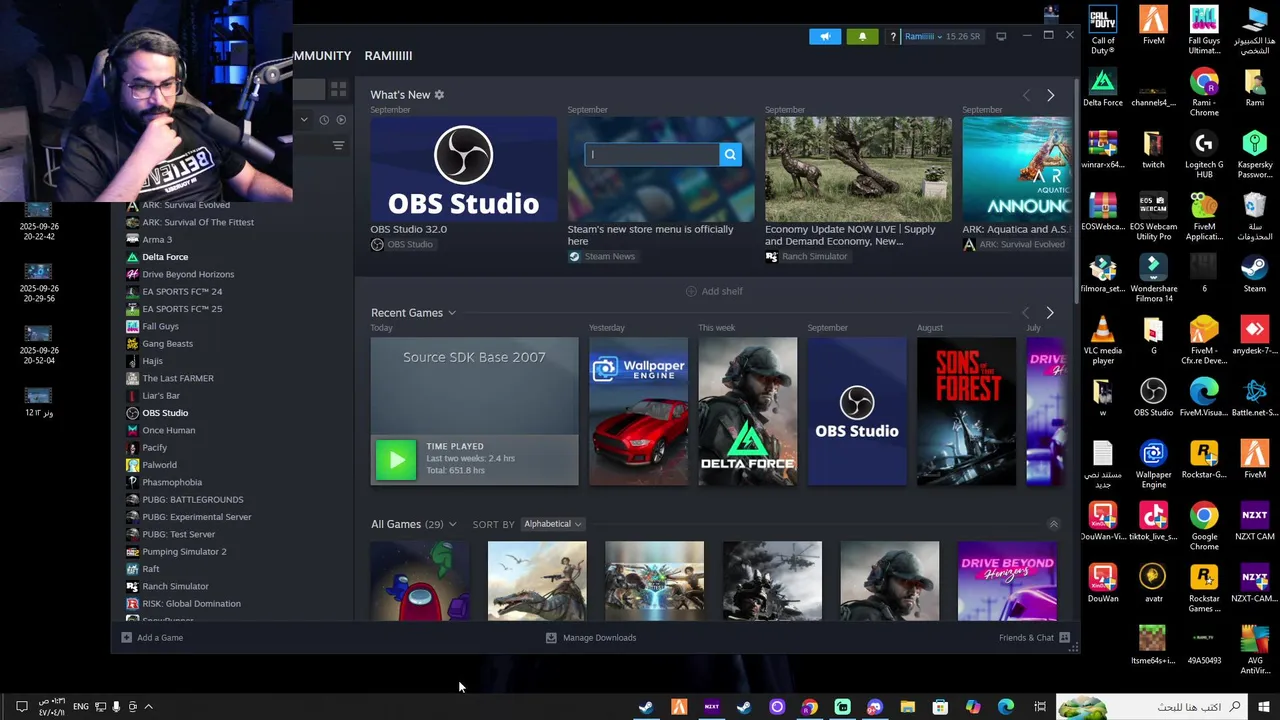Select Liar's Bar in library list

pyautogui.click(x=161, y=396)
